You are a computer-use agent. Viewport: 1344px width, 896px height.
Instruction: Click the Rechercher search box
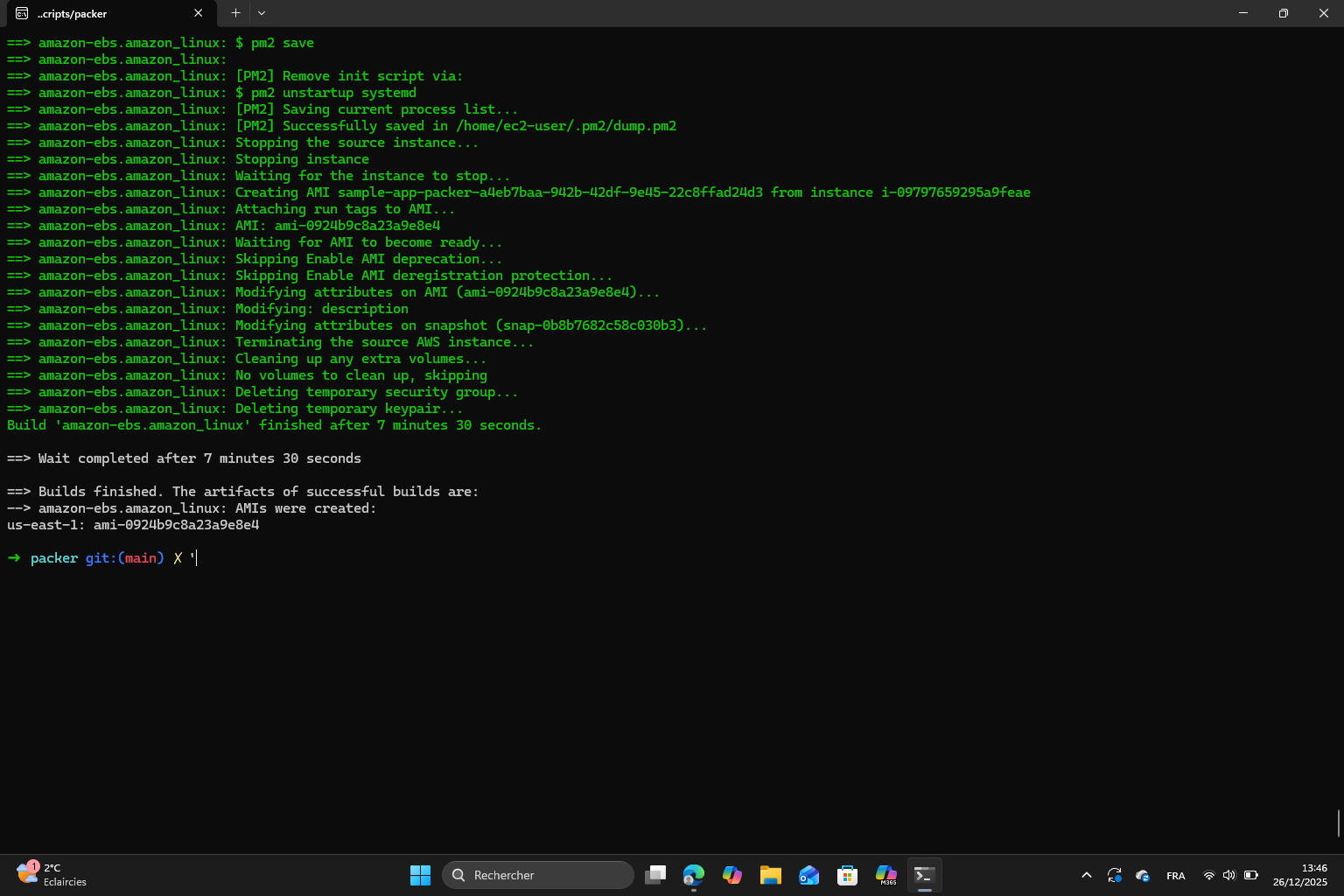coord(538,875)
